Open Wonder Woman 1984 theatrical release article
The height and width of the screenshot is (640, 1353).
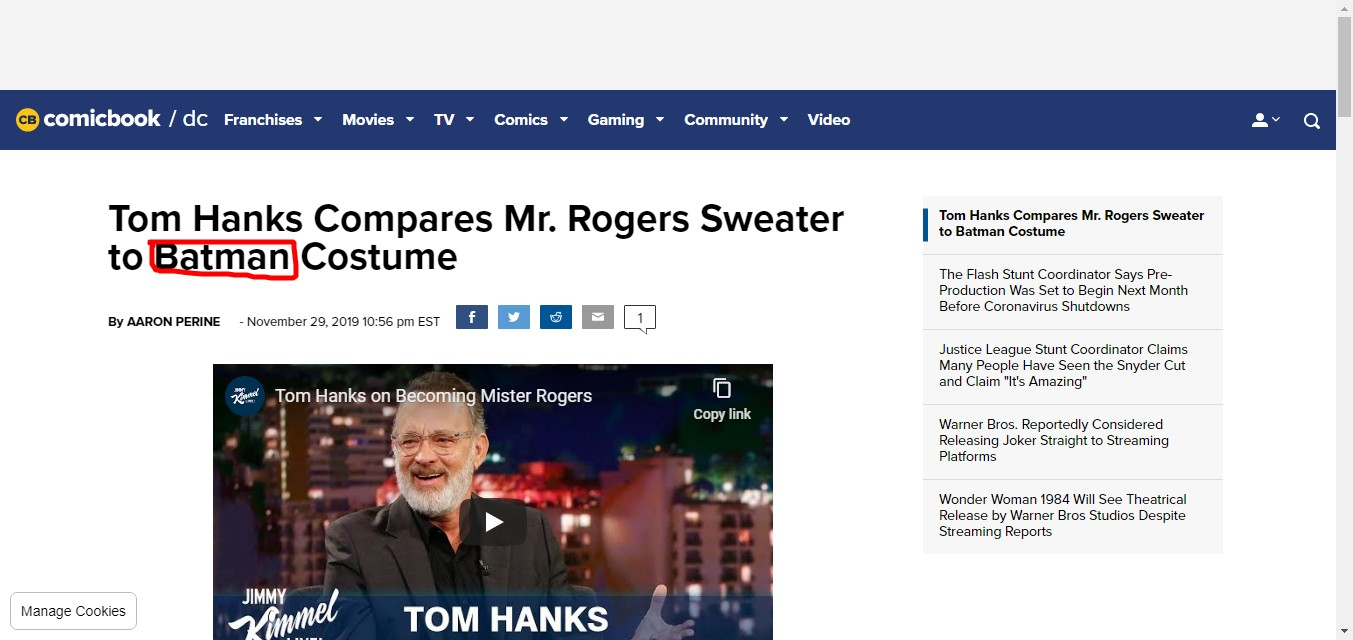click(1072, 516)
